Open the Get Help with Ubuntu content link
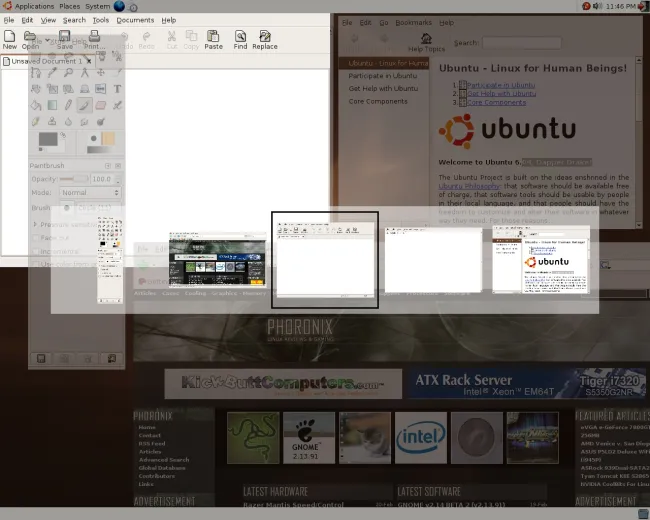Image resolution: width=650 pixels, height=520 pixels. click(x=502, y=94)
